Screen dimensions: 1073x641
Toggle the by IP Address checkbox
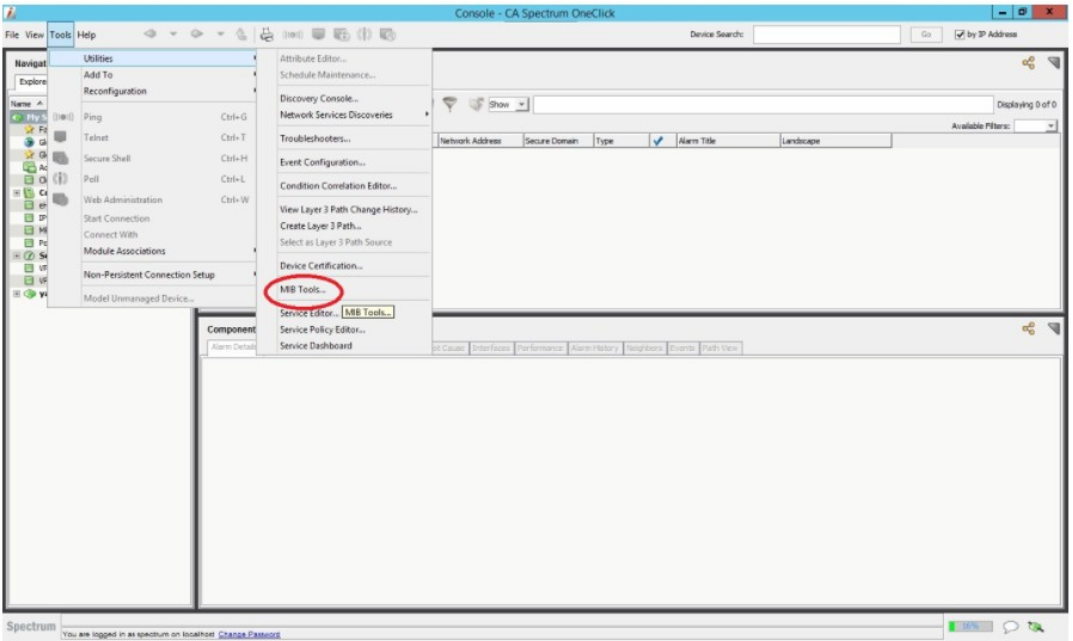(959, 34)
